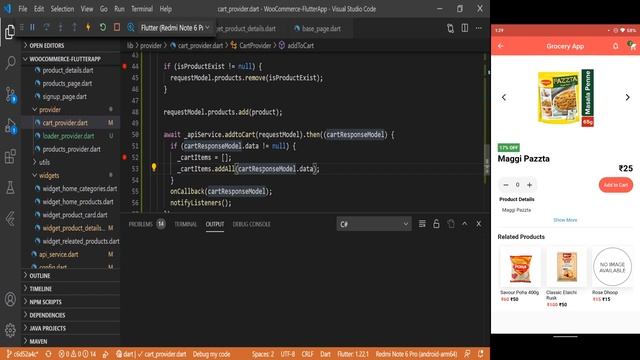
Task: Open the Explorer view in activity bar
Action: tap(10, 32)
